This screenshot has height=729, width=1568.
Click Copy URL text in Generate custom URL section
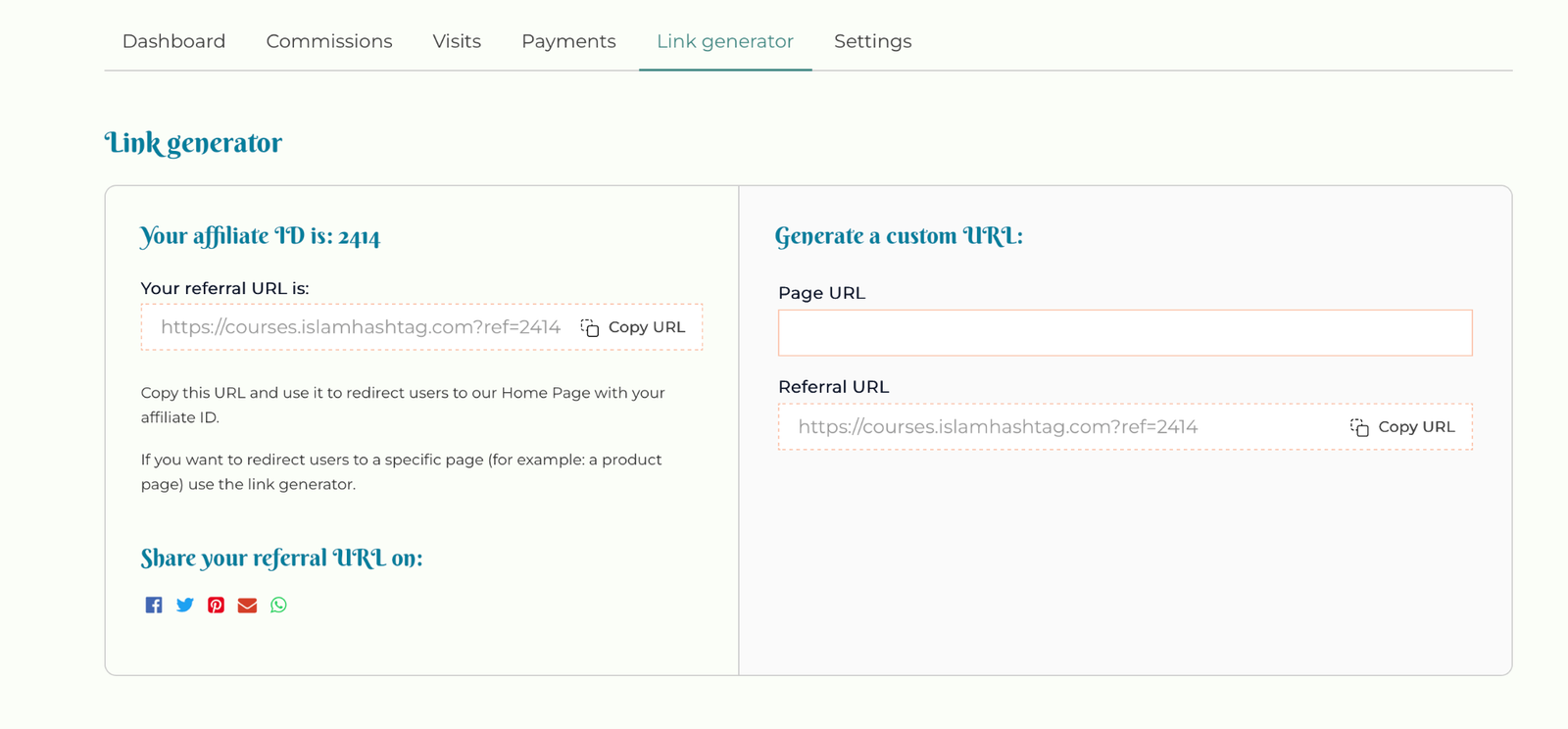1416,427
